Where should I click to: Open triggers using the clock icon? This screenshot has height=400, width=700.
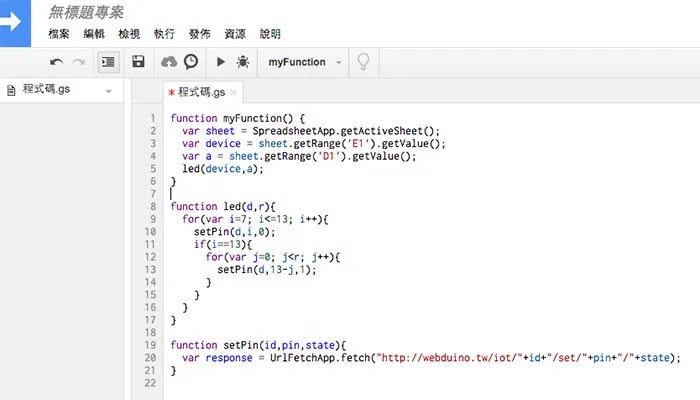(191, 62)
